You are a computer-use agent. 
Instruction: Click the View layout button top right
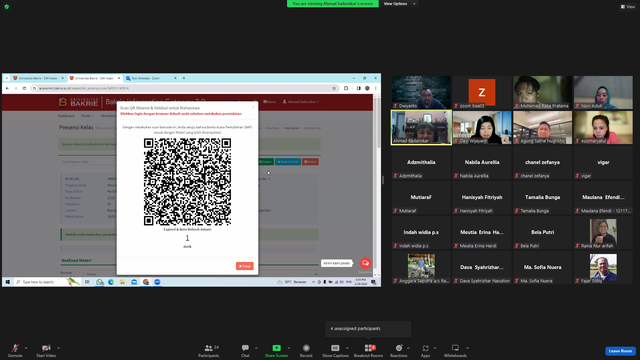click(x=628, y=7)
